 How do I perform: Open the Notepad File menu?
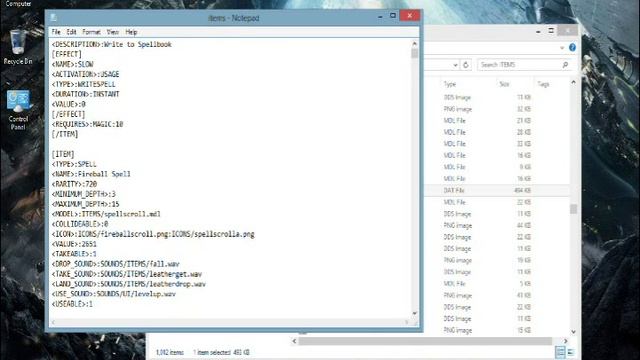click(x=56, y=32)
